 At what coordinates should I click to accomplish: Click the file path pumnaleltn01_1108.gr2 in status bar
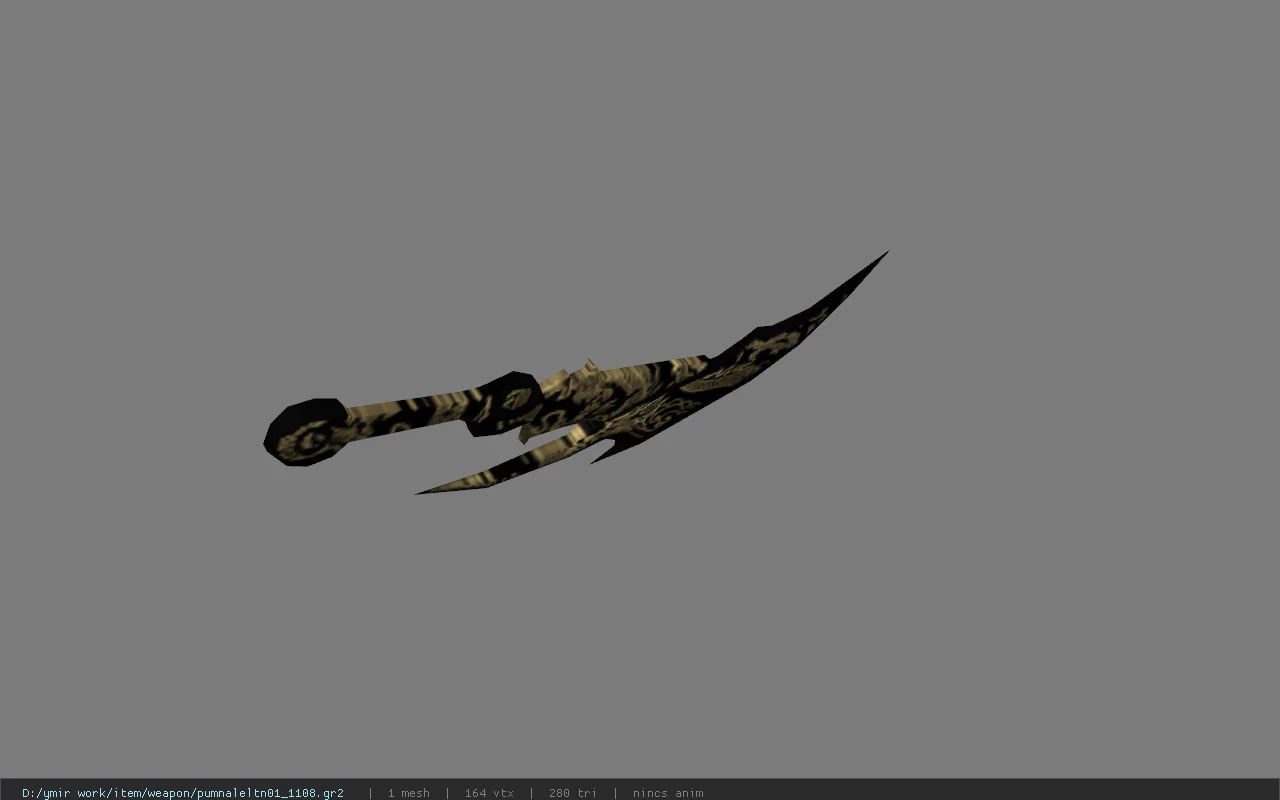click(x=183, y=793)
